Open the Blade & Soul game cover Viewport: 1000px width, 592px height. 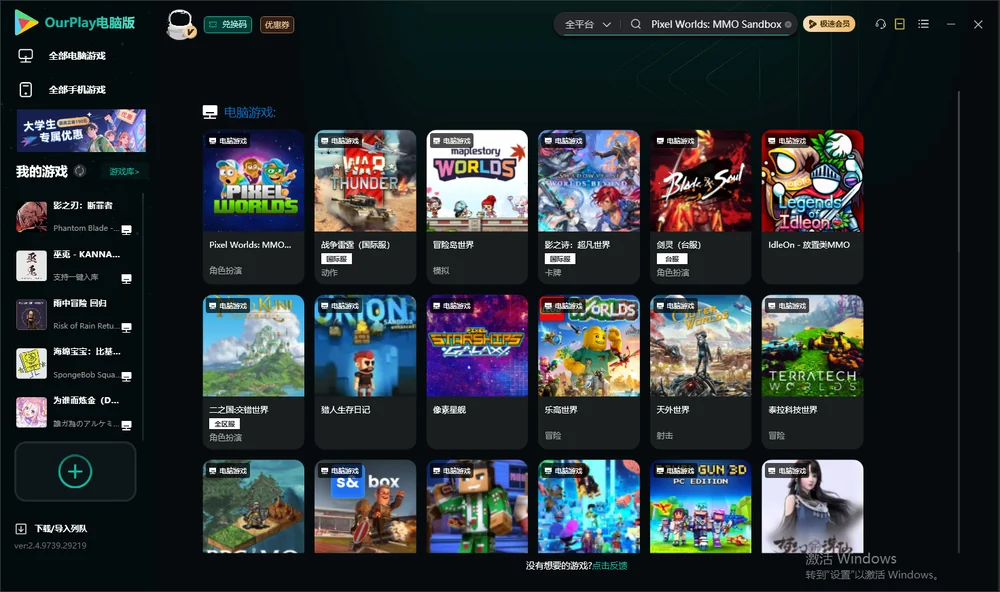coord(701,181)
